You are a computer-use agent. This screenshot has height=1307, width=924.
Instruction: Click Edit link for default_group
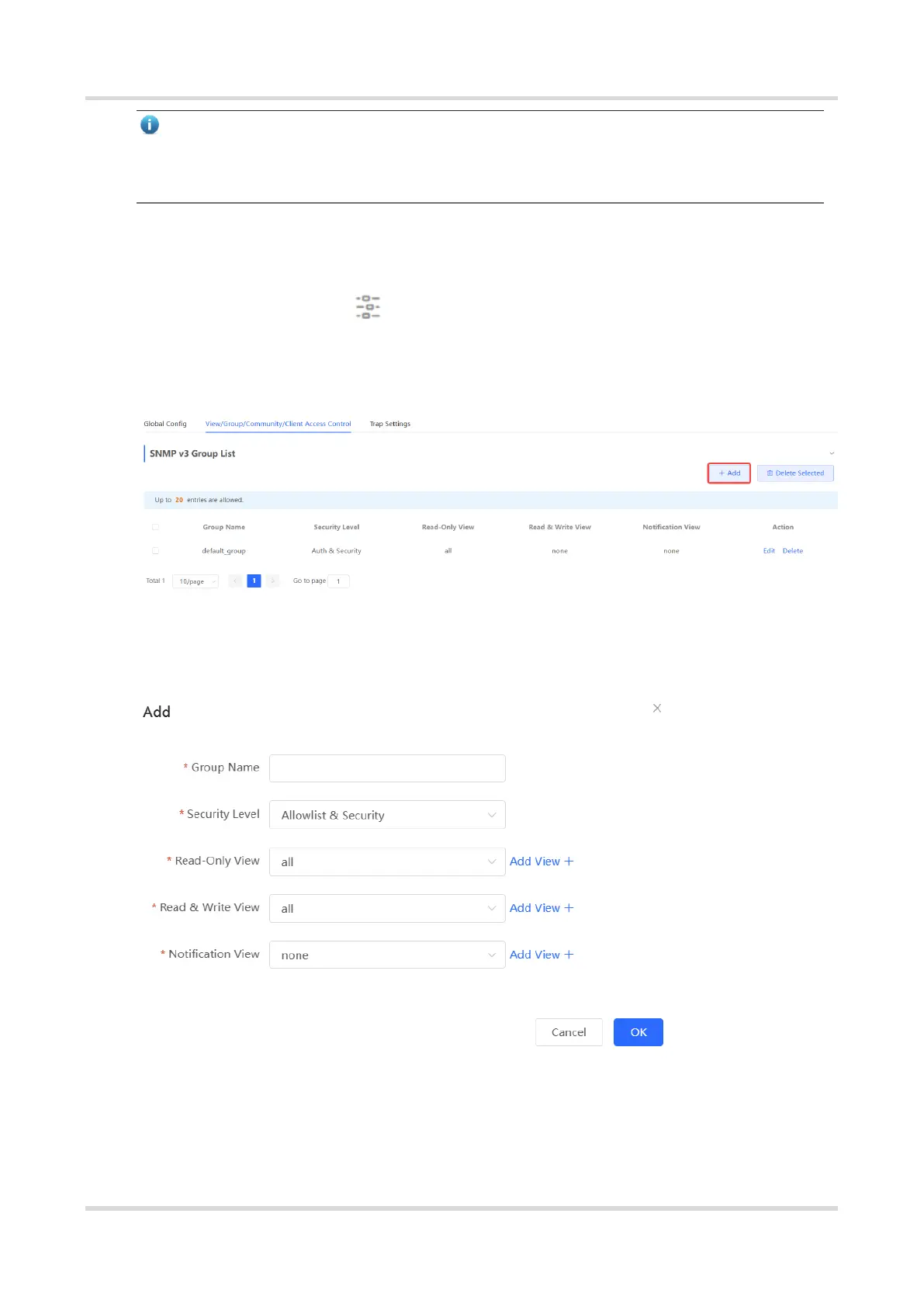769,551
